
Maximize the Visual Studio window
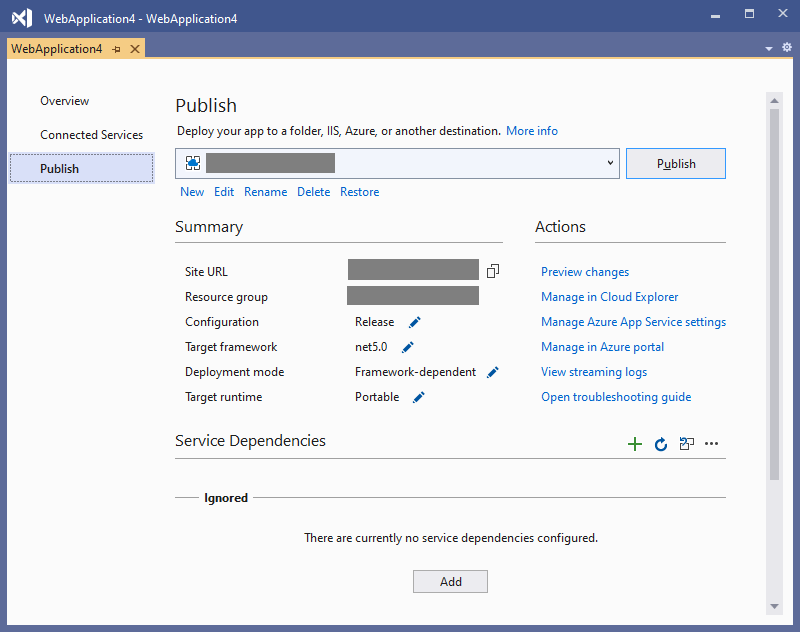(x=749, y=14)
